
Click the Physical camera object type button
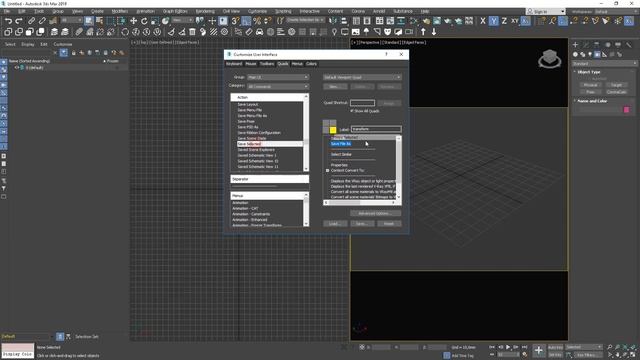click(x=590, y=85)
